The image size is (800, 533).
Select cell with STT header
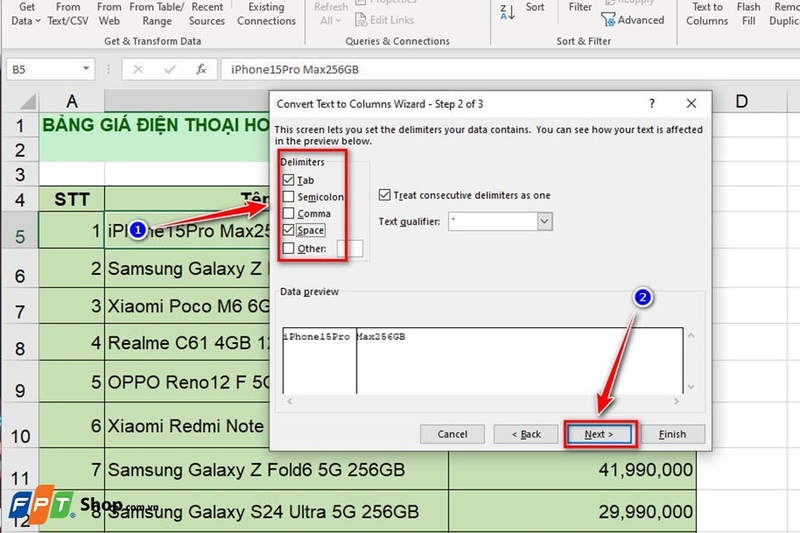click(72, 199)
